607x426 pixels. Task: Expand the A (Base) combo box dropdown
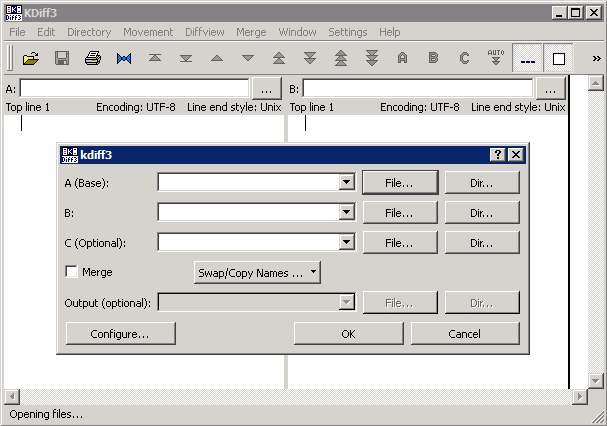click(x=347, y=183)
